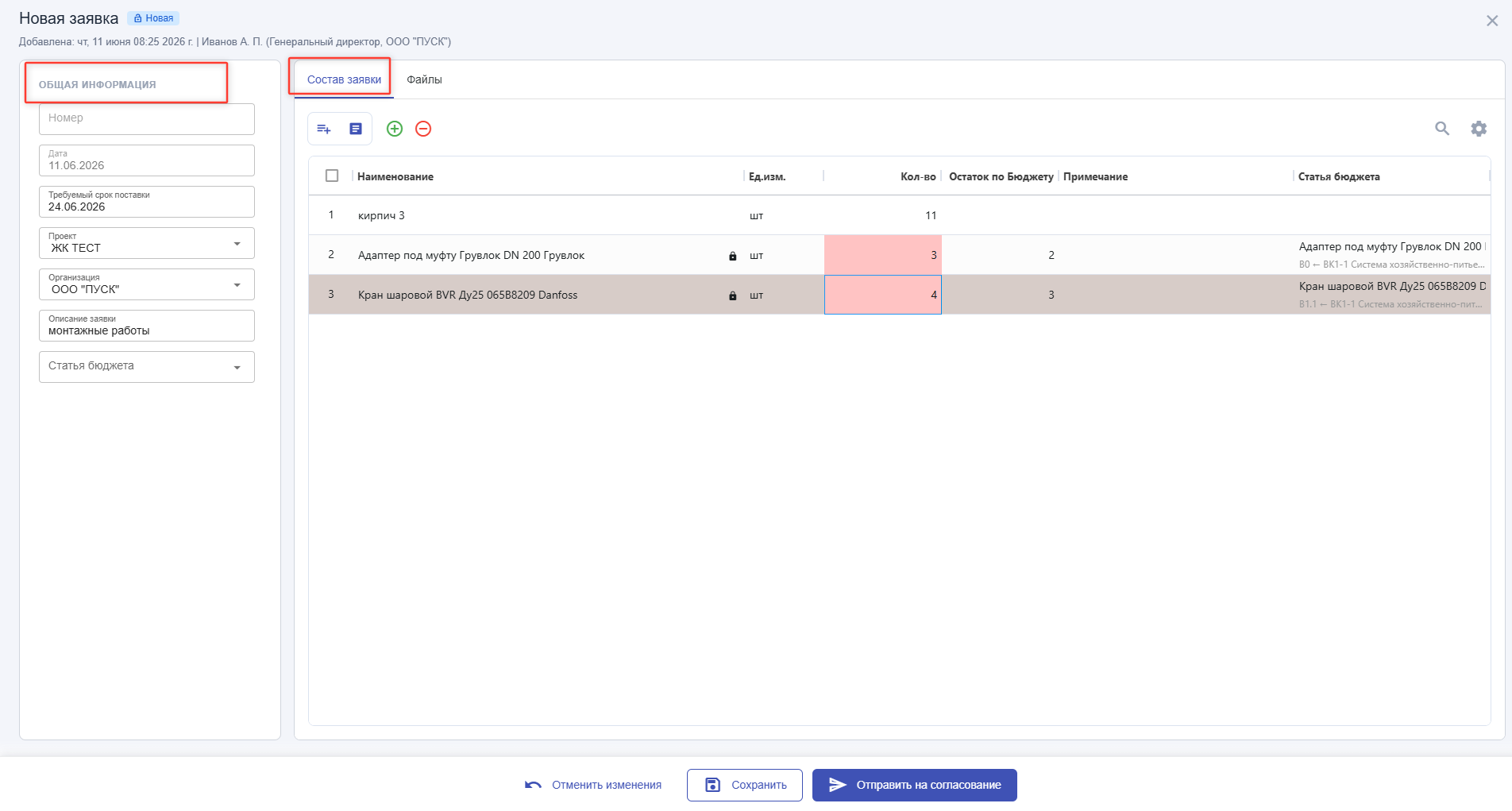Close the Новая заявка dialog
This screenshot has width=1512, height=811.
(1492, 21)
